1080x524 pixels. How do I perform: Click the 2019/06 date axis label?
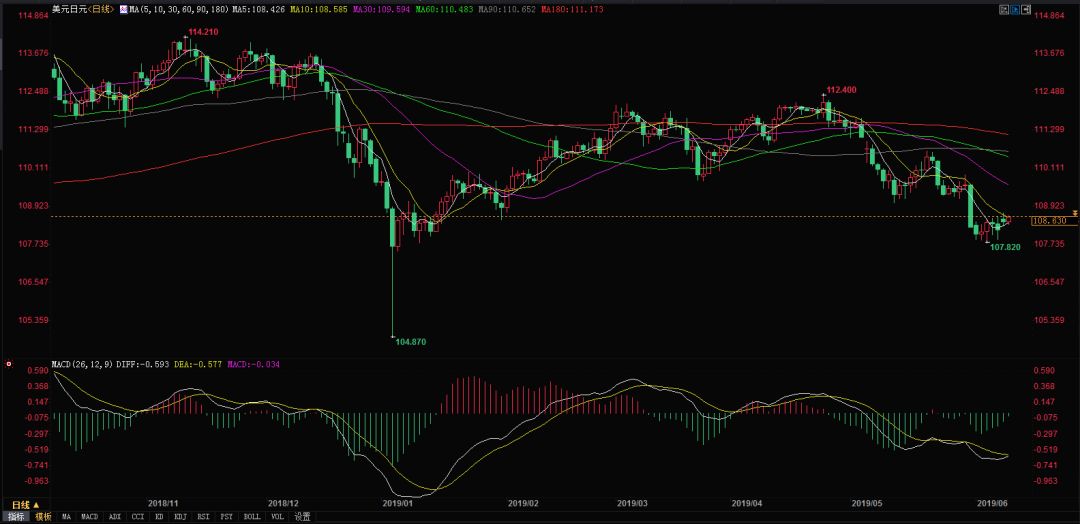pos(995,503)
